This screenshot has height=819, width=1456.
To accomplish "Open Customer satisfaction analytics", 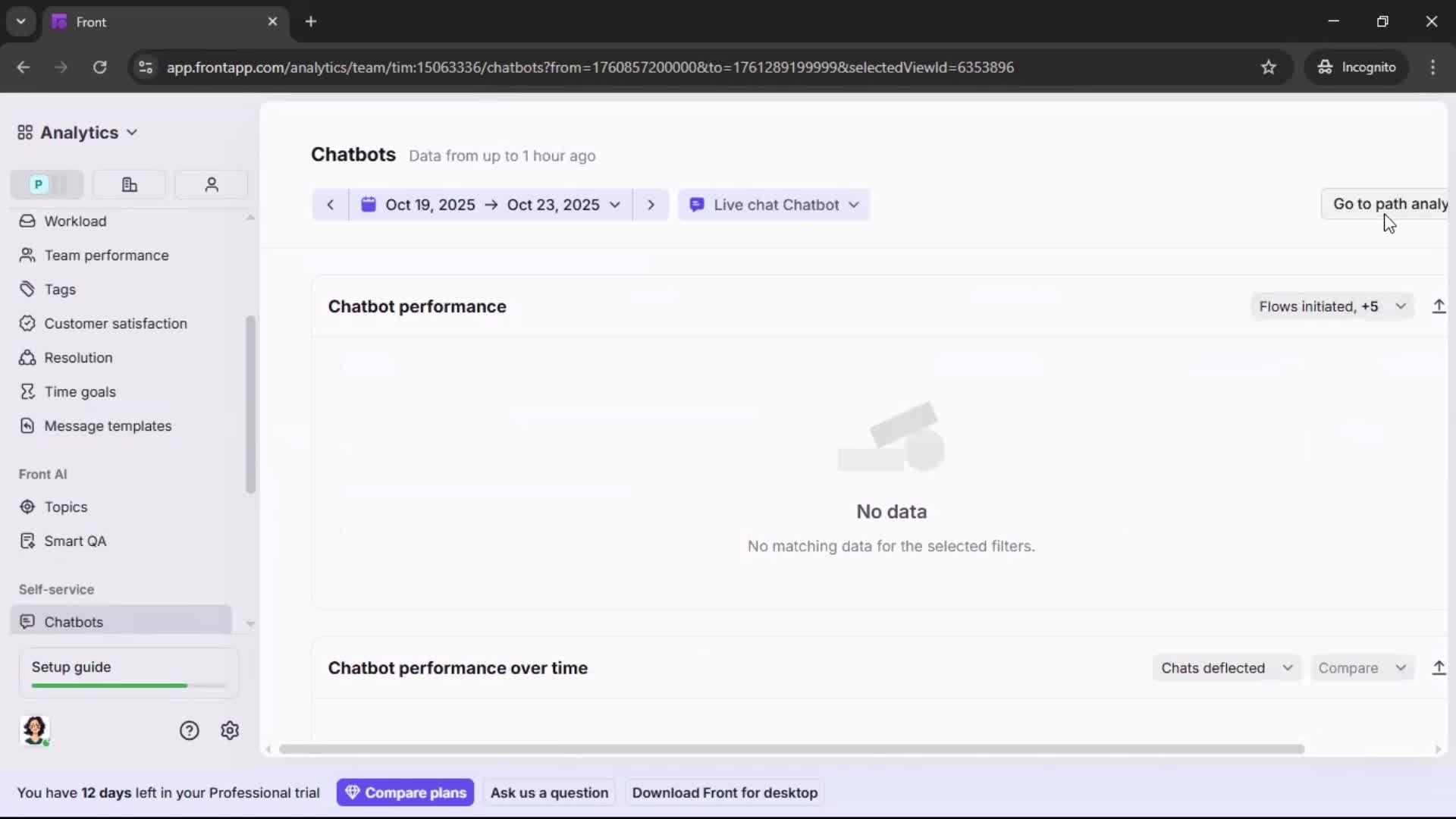I will (x=115, y=323).
